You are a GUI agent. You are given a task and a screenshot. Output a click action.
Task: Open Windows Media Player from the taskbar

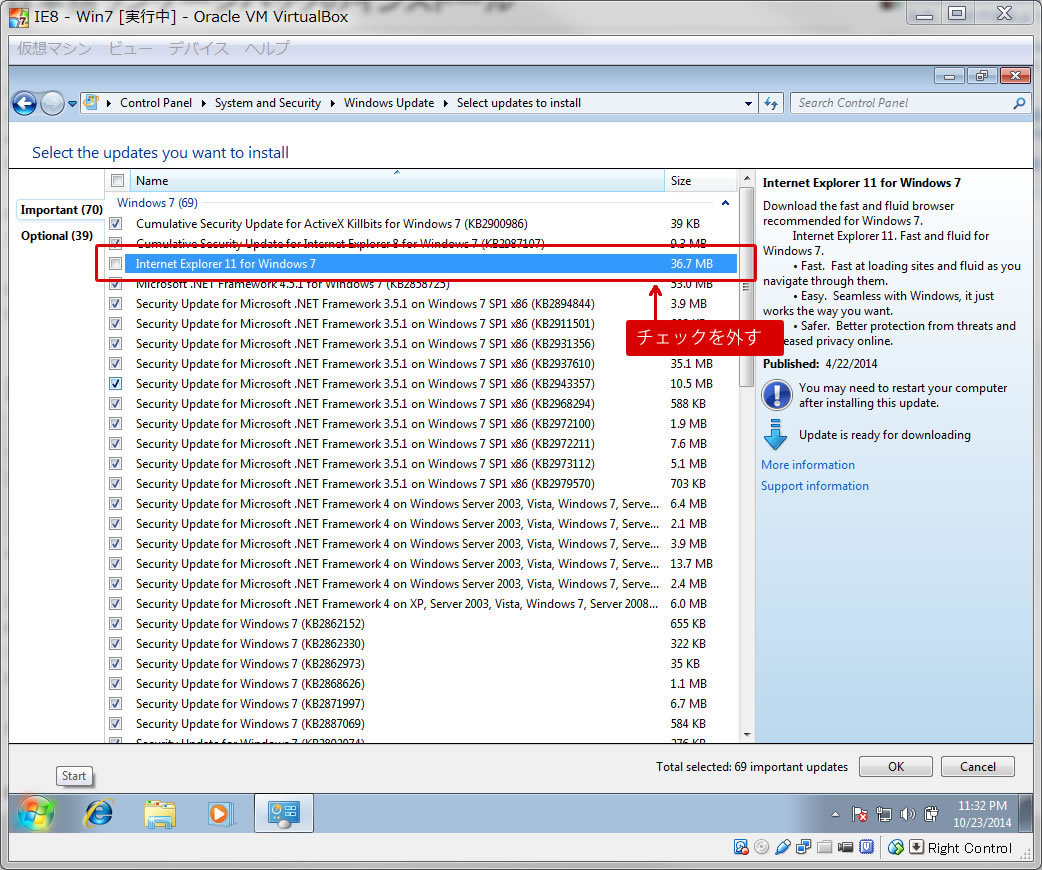coord(219,814)
